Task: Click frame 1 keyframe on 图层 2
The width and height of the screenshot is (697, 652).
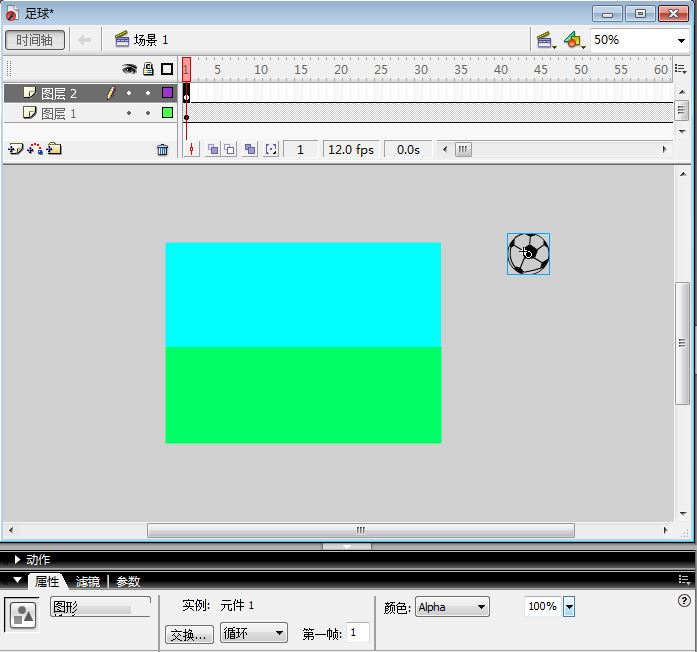Action: click(x=186, y=93)
